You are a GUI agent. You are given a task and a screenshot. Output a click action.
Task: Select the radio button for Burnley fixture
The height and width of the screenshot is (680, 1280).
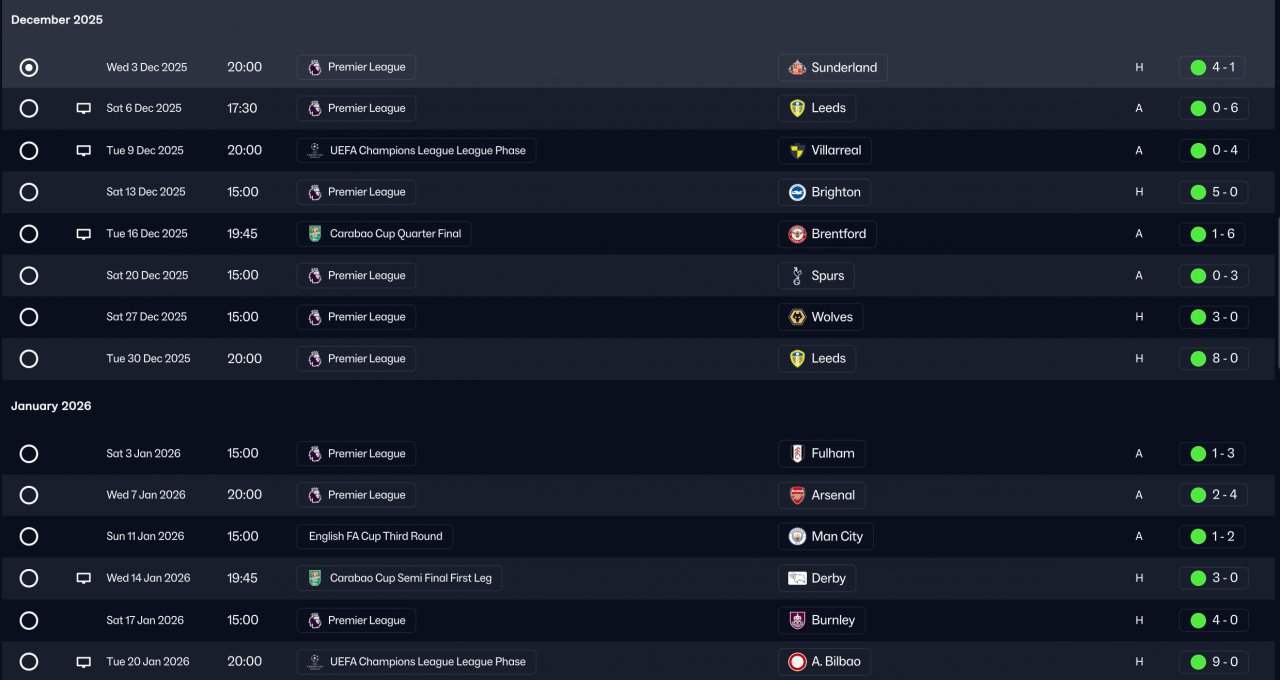[x=29, y=621]
